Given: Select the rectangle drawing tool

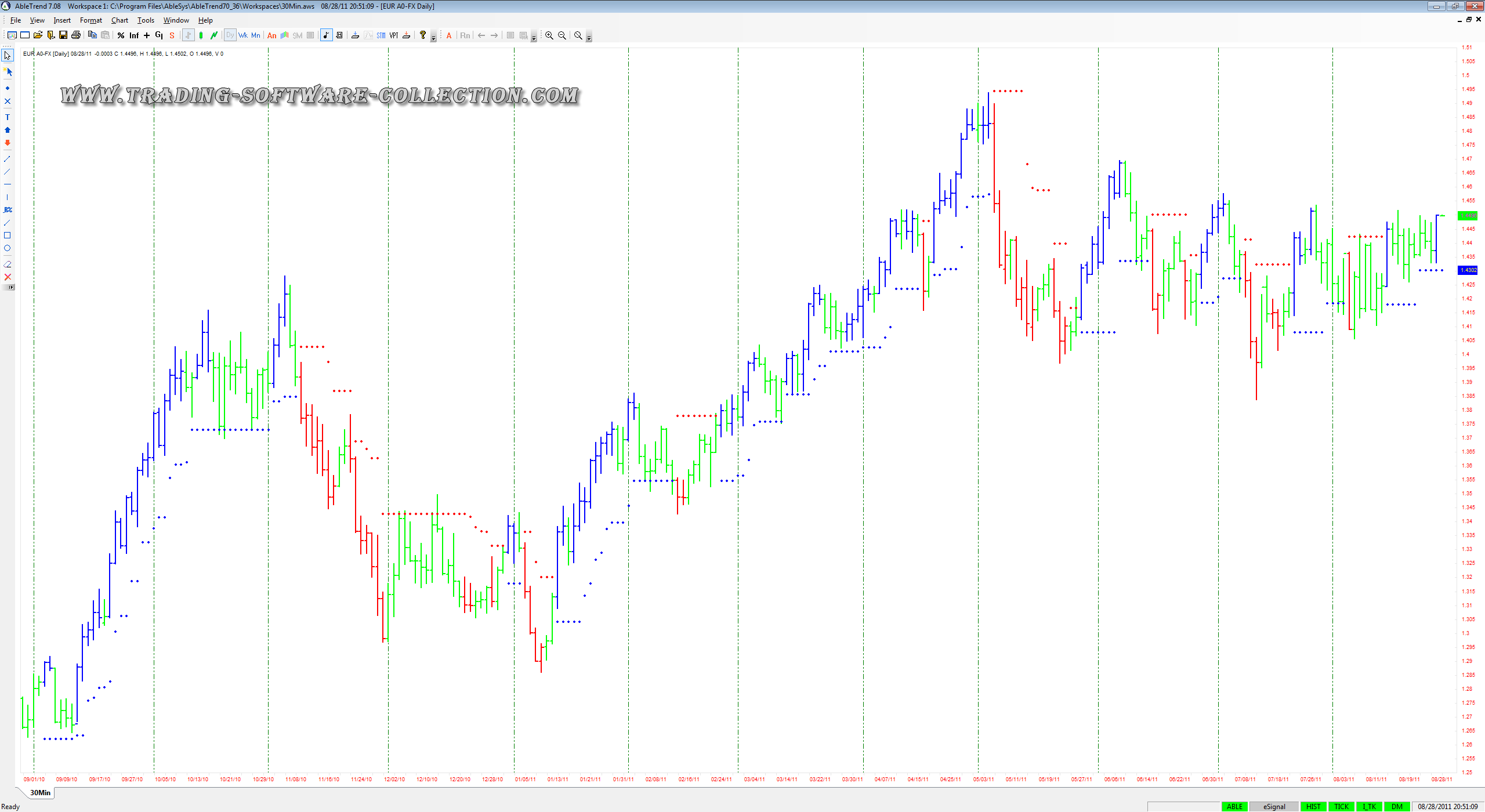Looking at the screenshot, I should 8,235.
